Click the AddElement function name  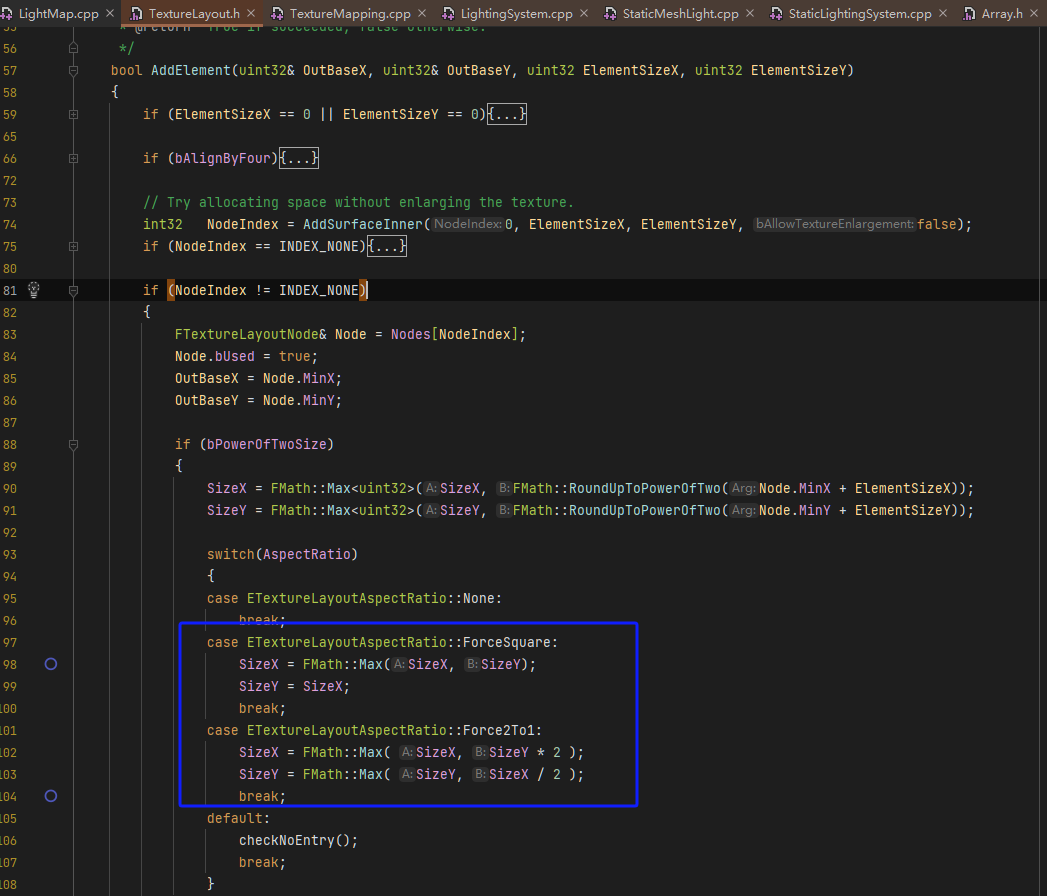[x=190, y=70]
